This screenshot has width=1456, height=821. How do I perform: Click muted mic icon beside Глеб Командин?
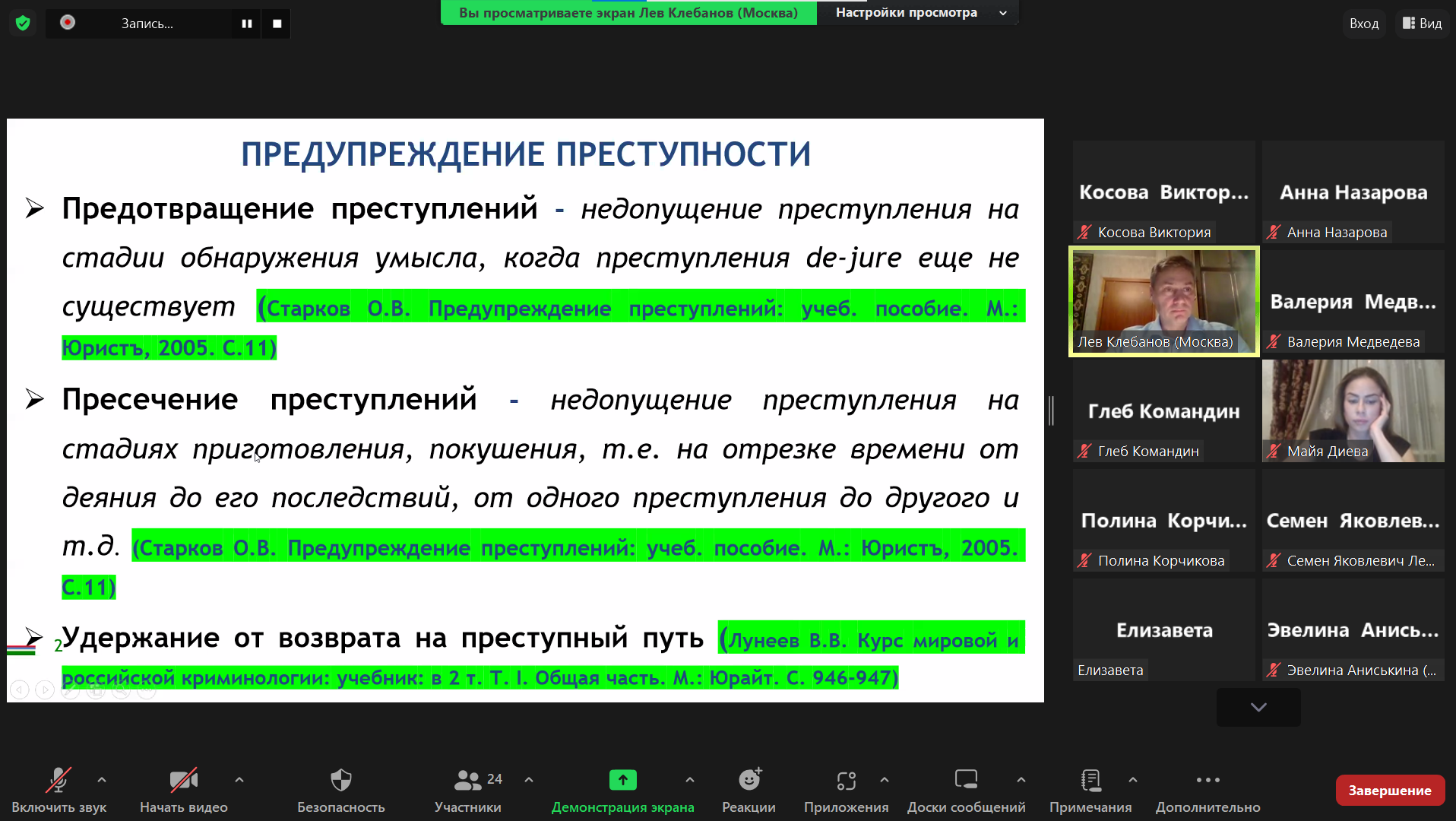1084,452
